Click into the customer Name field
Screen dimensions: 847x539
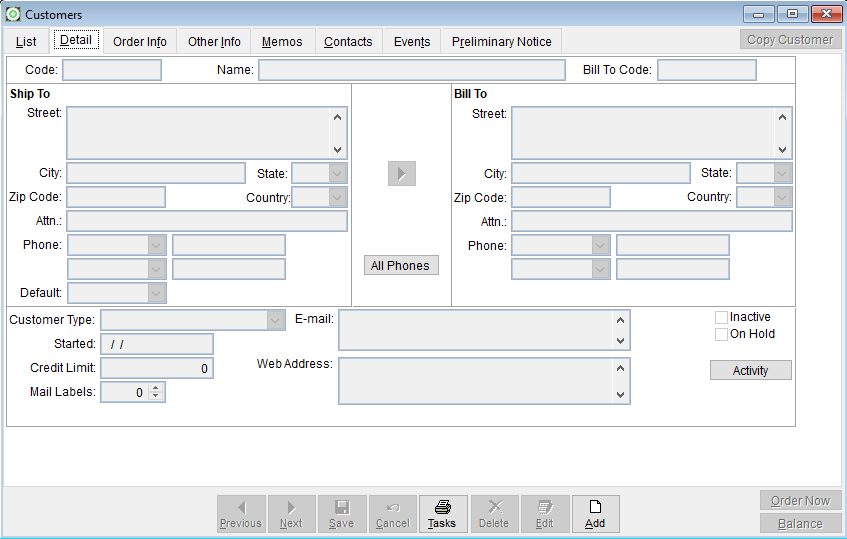(x=411, y=70)
